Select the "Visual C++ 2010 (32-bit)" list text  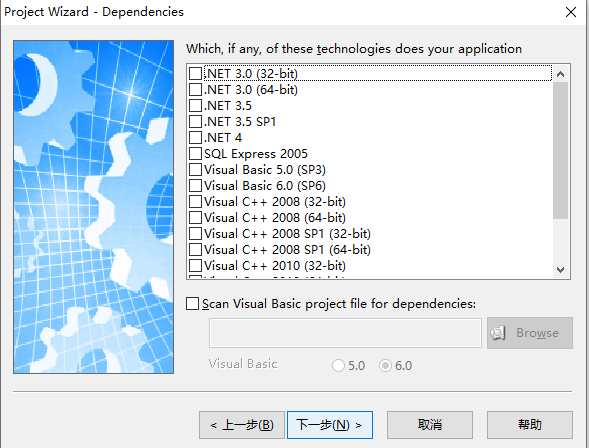click(275, 265)
